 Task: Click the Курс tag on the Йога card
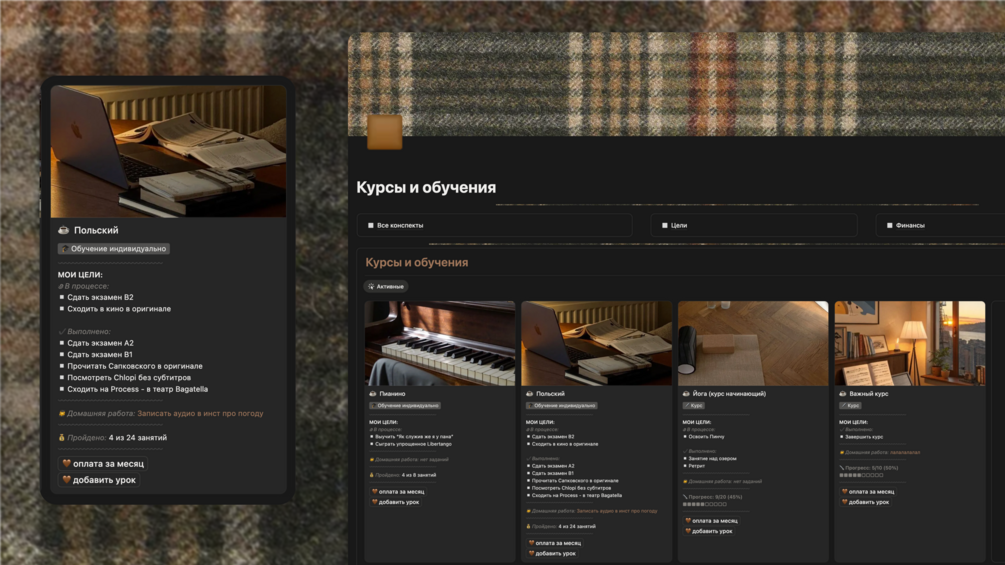(x=694, y=405)
